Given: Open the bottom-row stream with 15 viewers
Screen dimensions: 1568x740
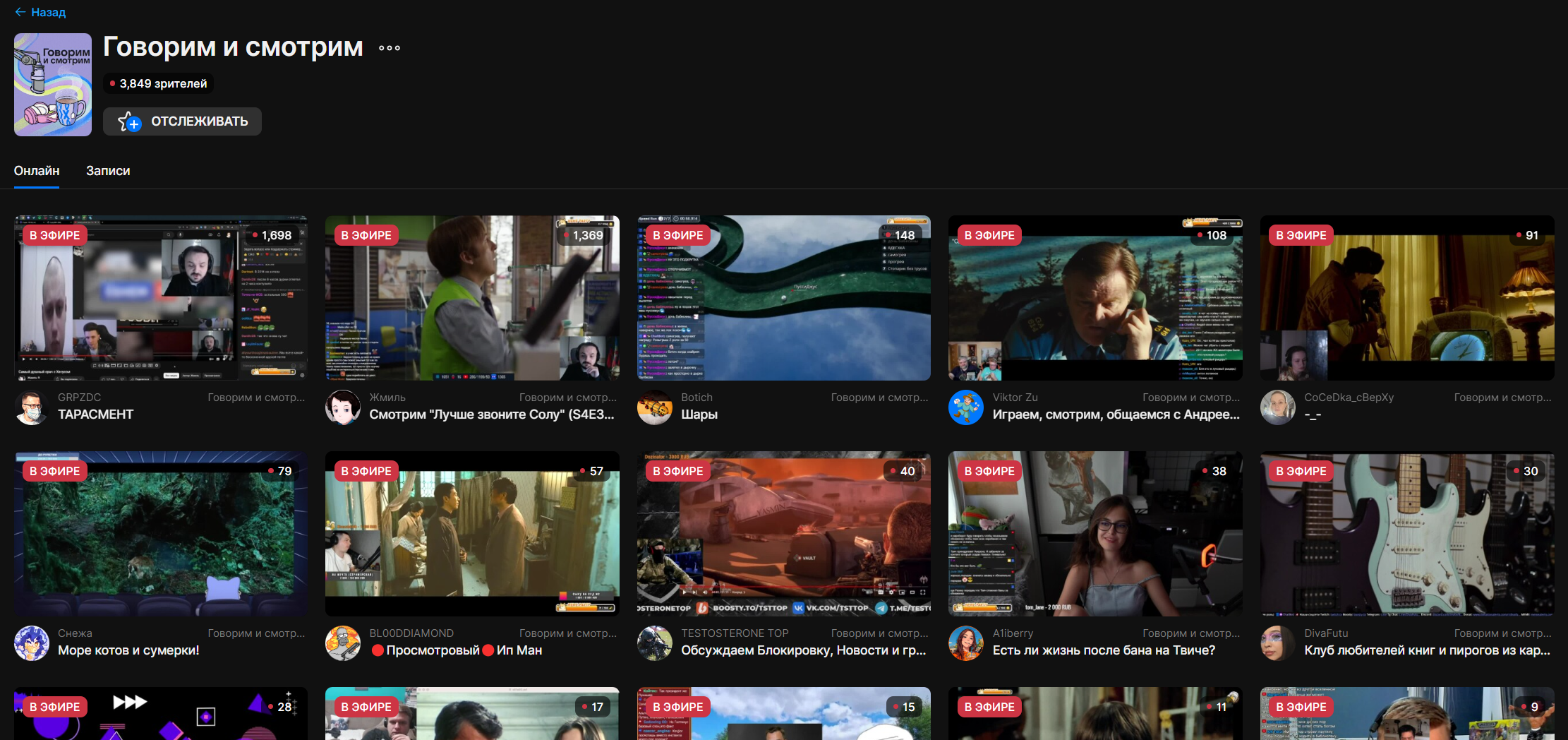Looking at the screenshot, I should click(784, 713).
